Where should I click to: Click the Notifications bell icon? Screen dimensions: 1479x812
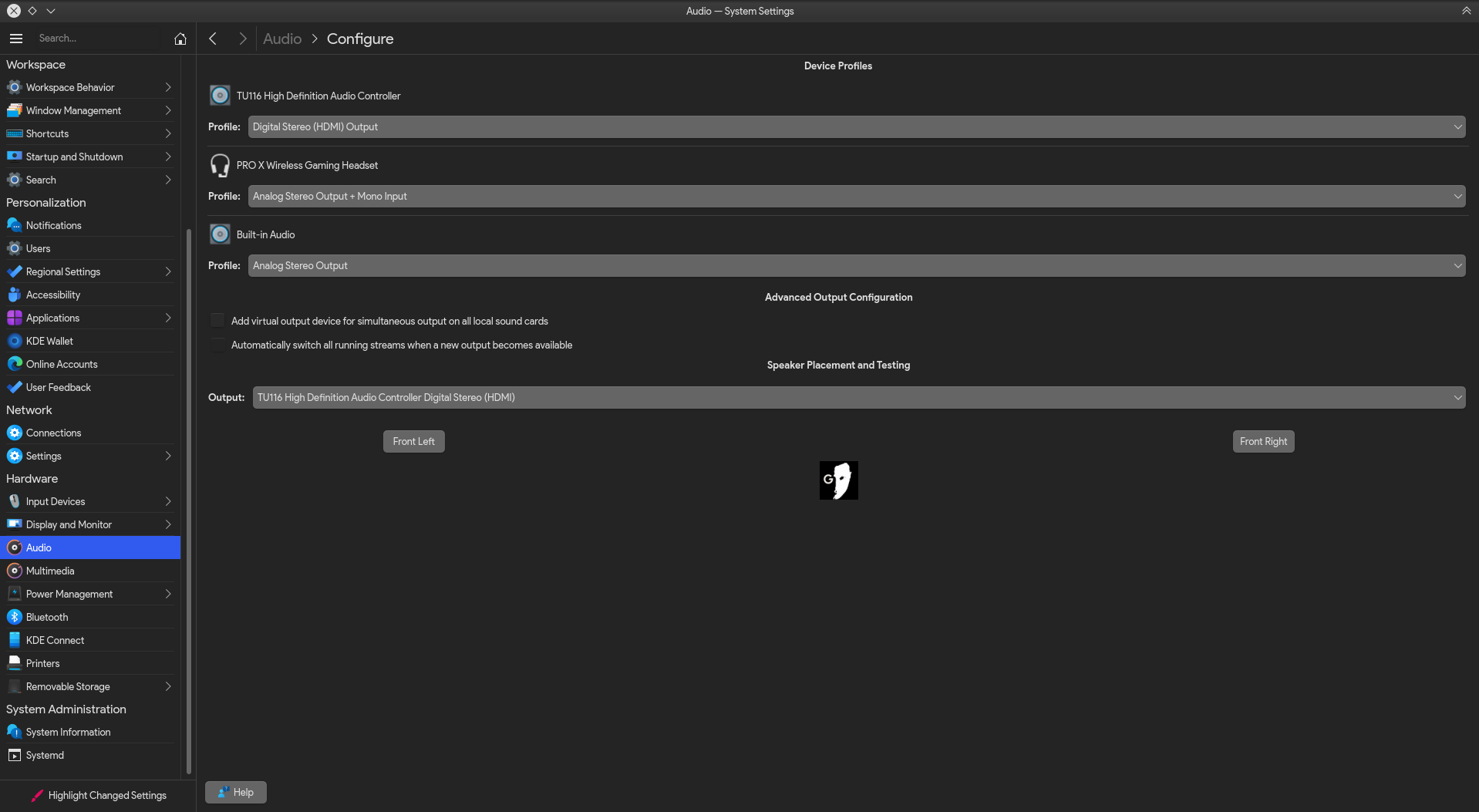pos(14,225)
